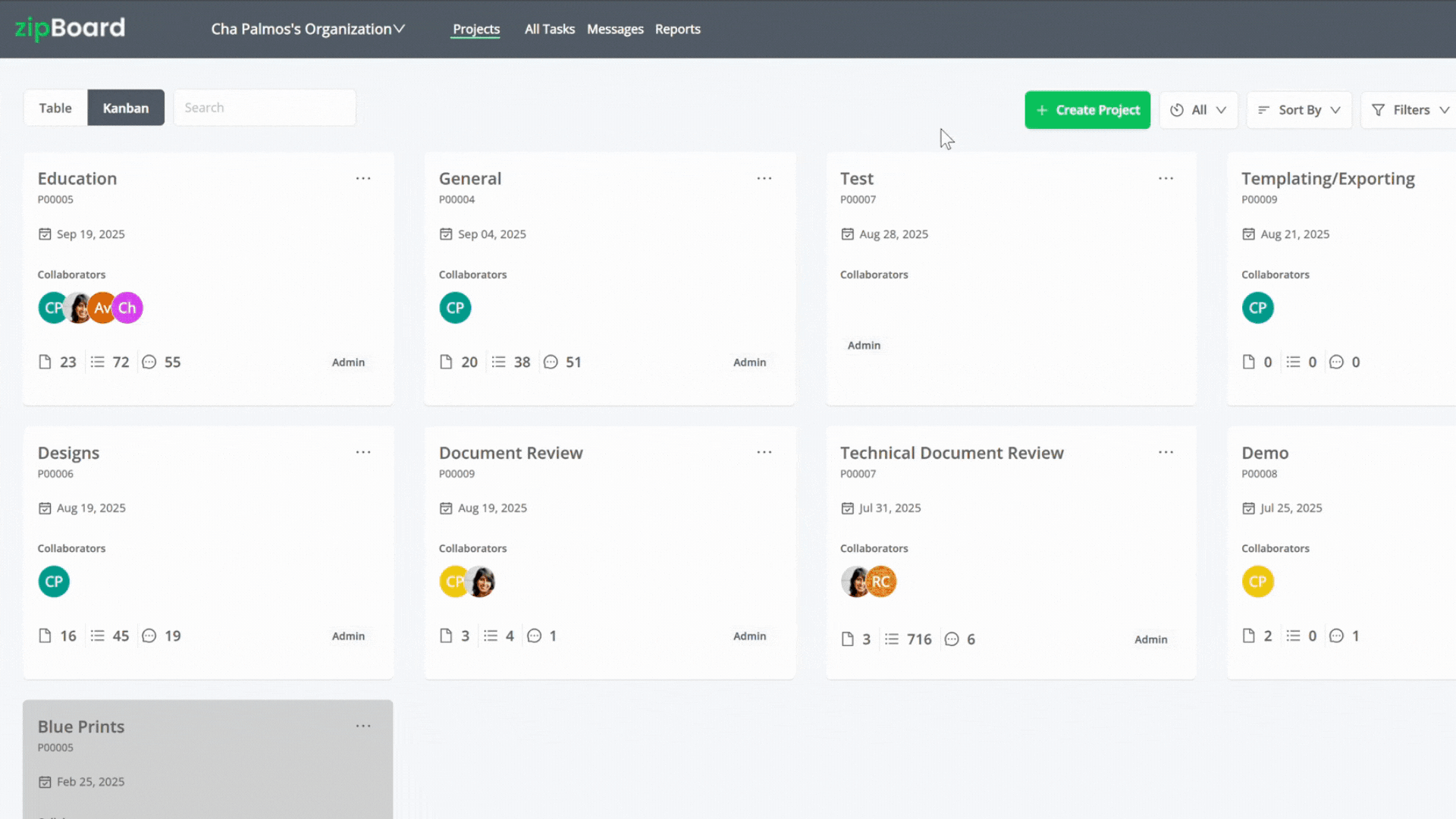Select the Kanban view toggle
This screenshot has height=819, width=1456.
point(126,108)
